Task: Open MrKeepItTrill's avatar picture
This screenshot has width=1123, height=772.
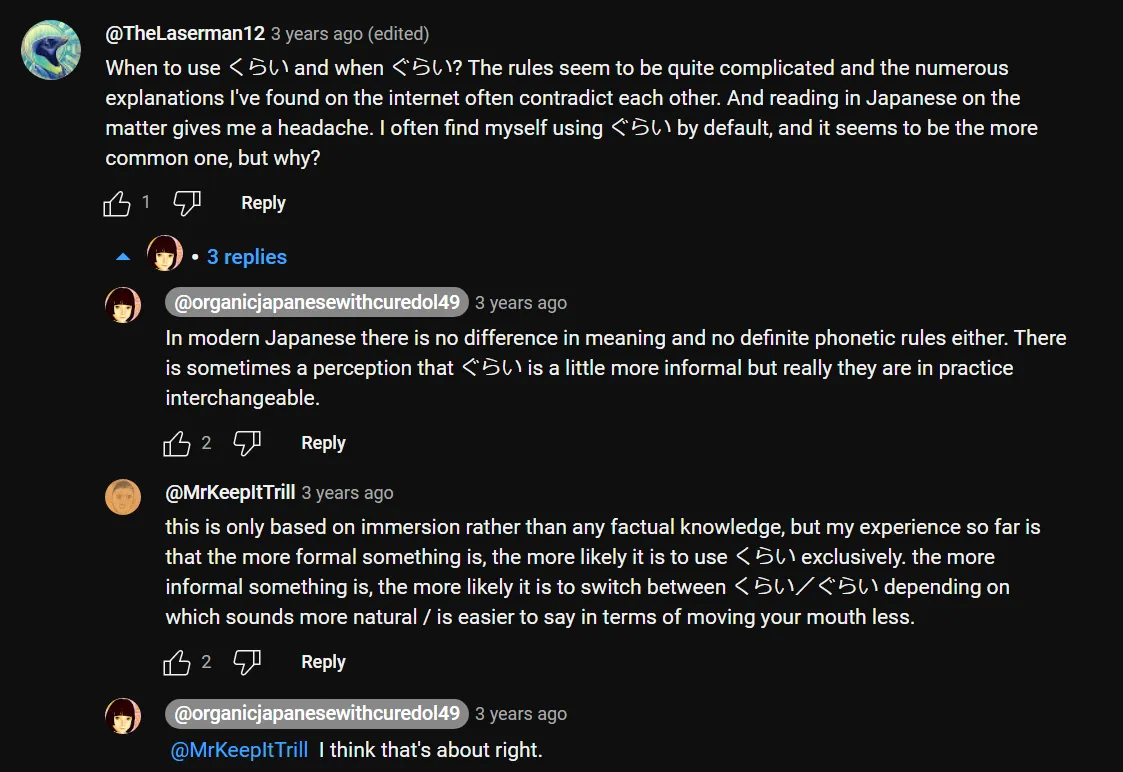Action: pos(123,497)
